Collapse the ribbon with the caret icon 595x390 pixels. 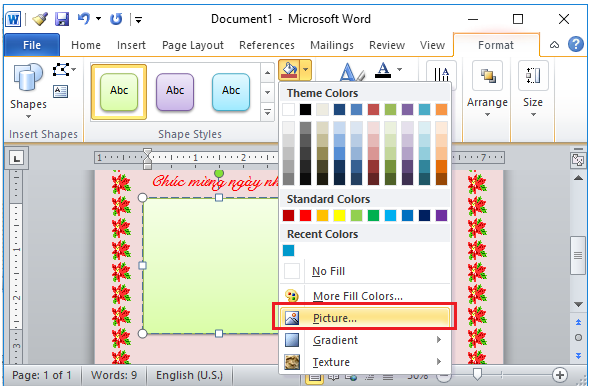(x=554, y=45)
